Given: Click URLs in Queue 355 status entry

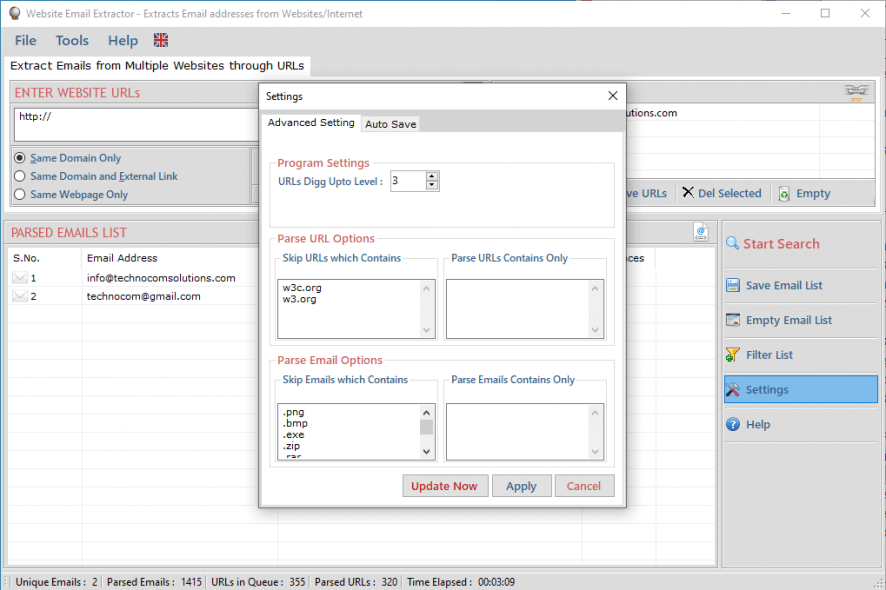Looking at the screenshot, I should 258,582.
